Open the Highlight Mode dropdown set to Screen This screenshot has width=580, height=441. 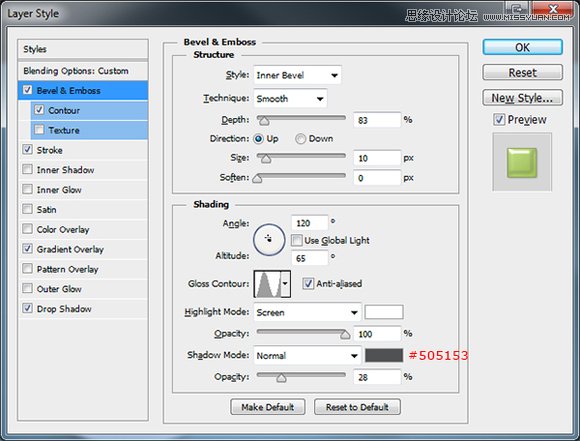coord(307,313)
